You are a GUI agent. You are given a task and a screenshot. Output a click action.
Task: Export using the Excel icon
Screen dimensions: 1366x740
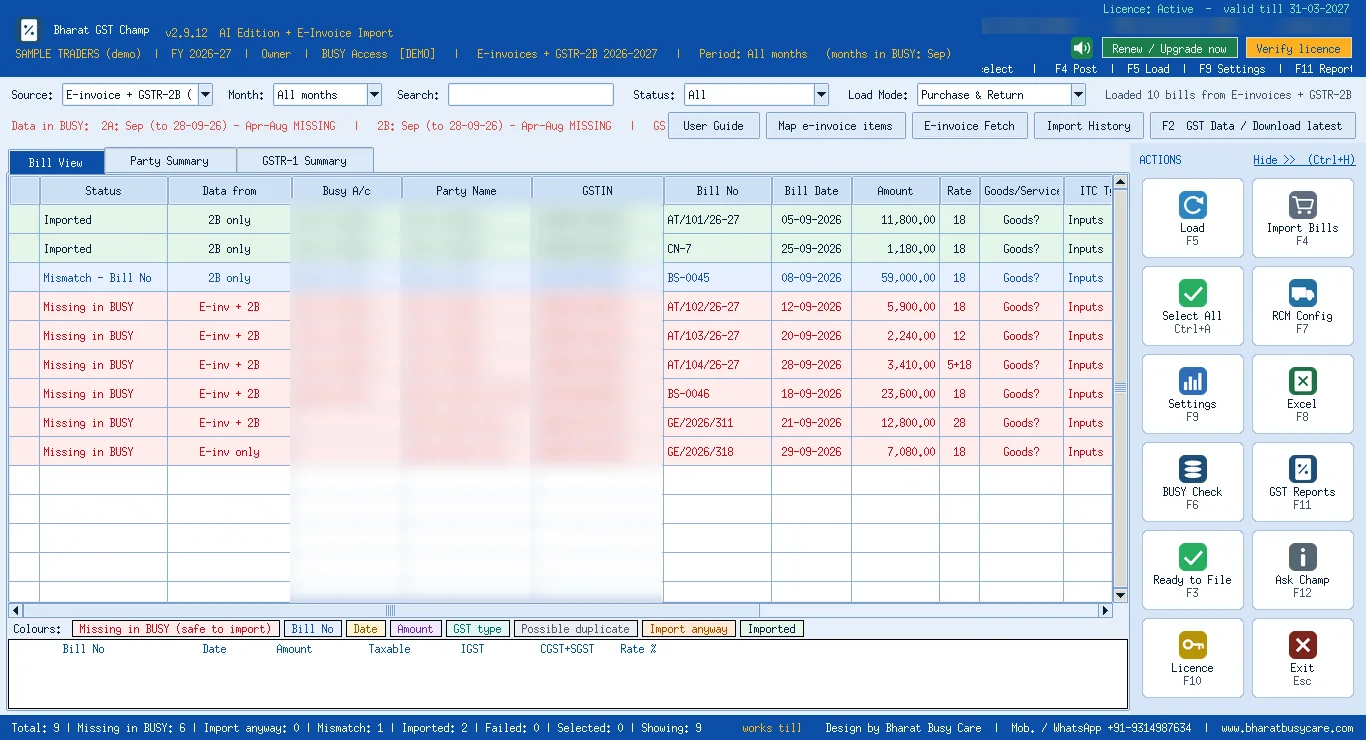[x=1302, y=381]
